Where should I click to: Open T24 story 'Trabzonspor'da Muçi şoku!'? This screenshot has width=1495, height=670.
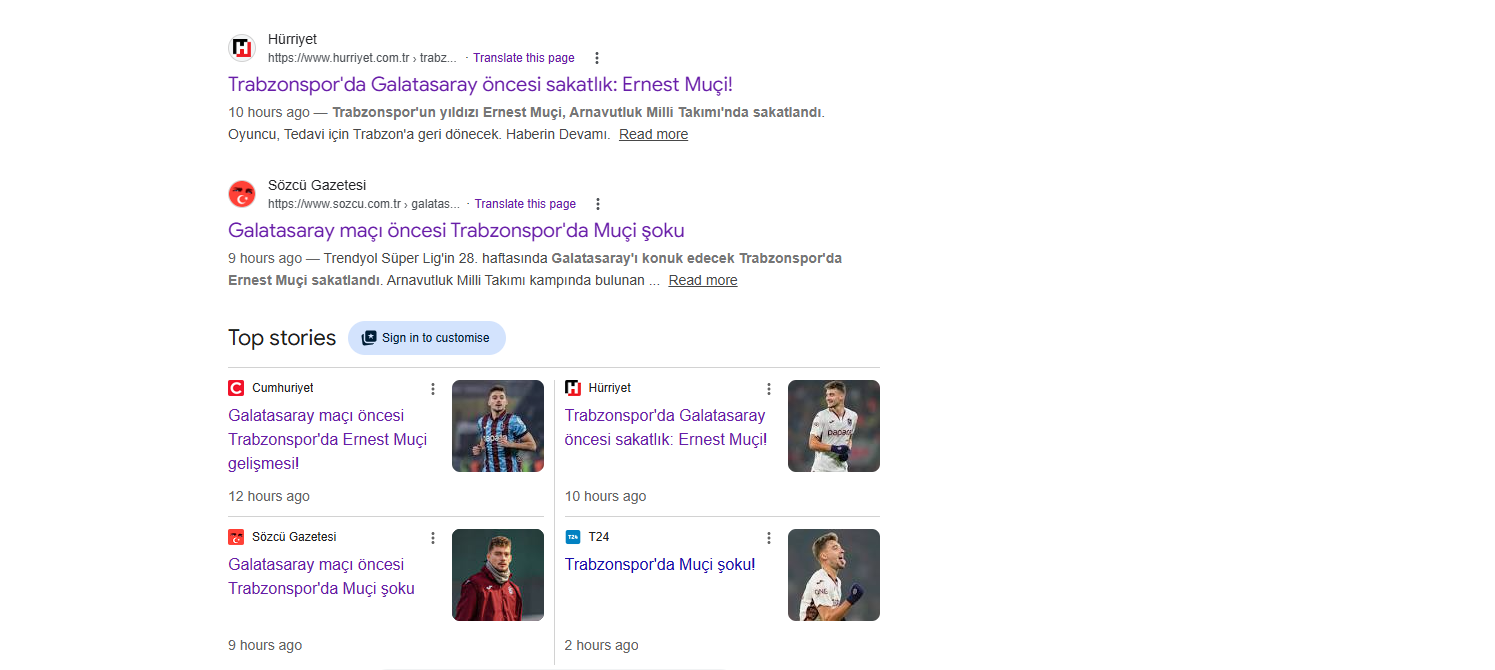pyautogui.click(x=660, y=564)
